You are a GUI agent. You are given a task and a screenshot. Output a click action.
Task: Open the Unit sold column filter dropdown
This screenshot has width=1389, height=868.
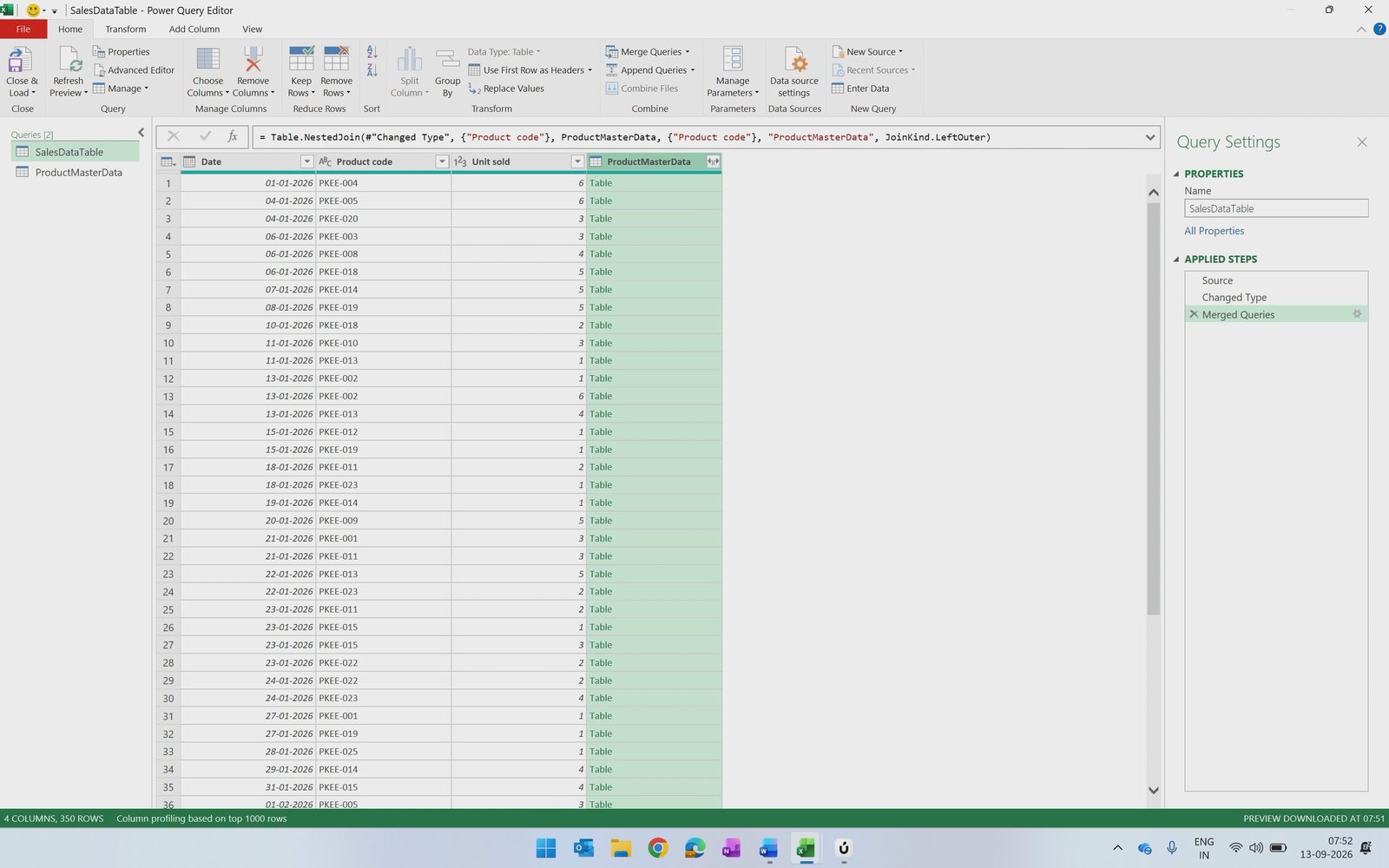click(x=577, y=161)
